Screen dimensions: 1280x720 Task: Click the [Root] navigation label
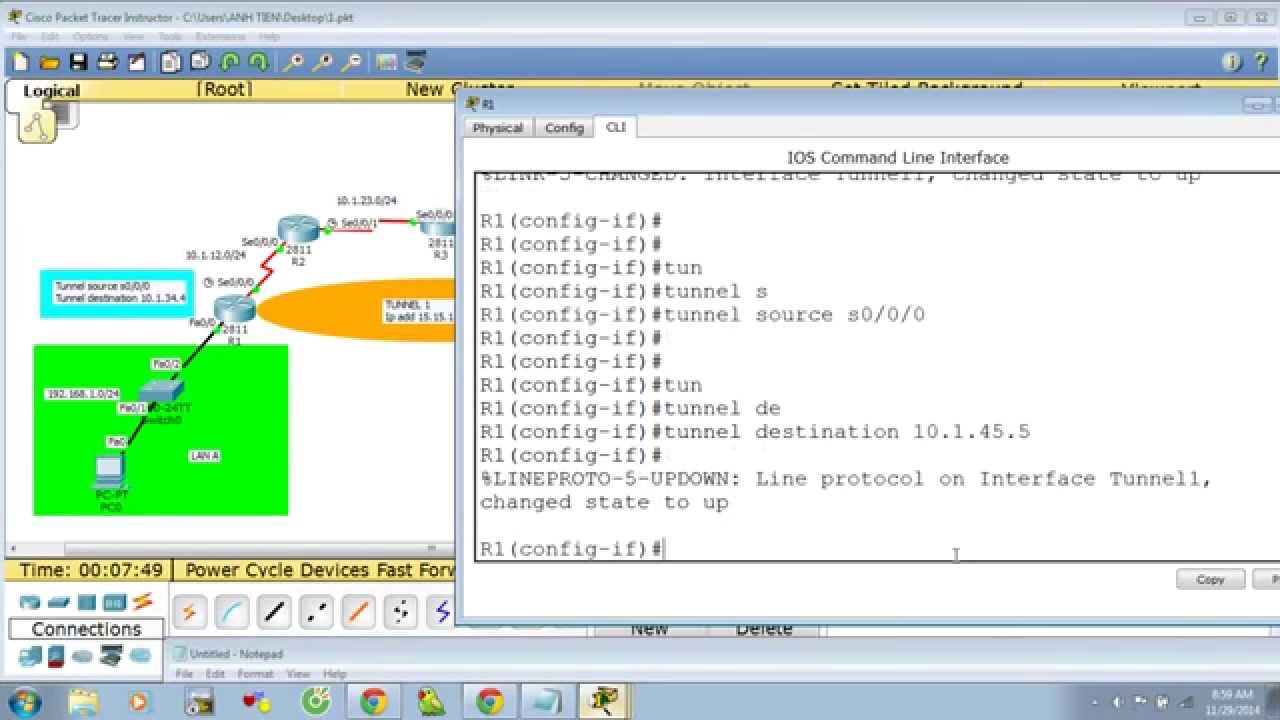pyautogui.click(x=224, y=89)
